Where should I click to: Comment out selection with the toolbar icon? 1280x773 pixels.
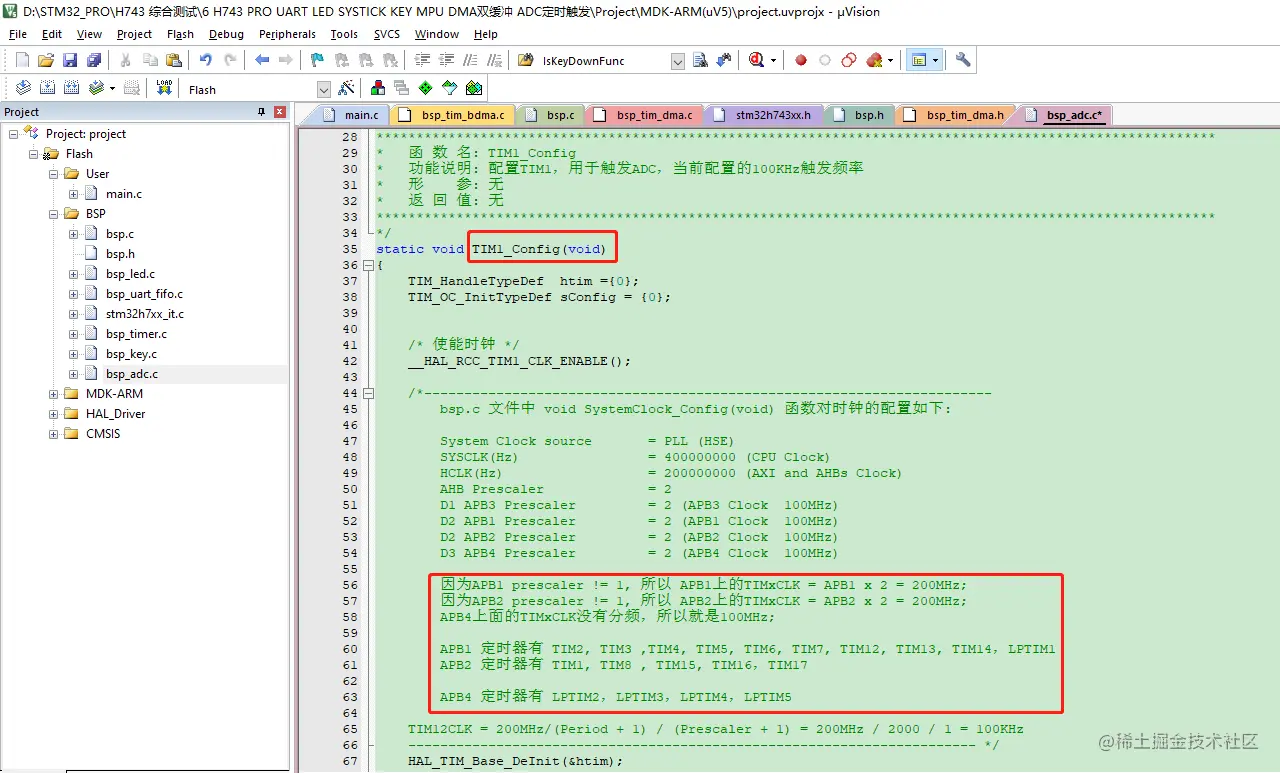pyautogui.click(x=472, y=60)
